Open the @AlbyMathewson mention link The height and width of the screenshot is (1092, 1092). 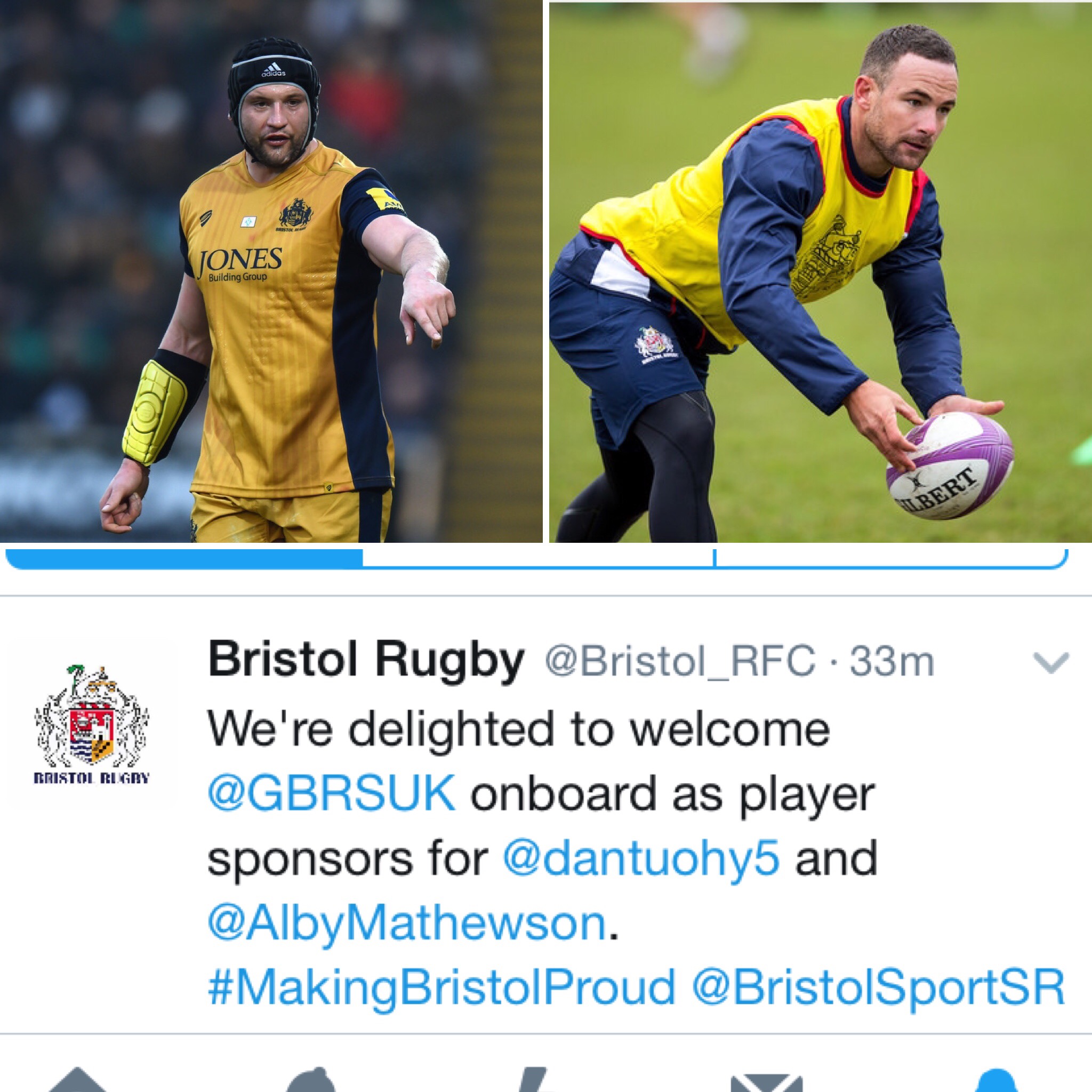(x=407, y=924)
